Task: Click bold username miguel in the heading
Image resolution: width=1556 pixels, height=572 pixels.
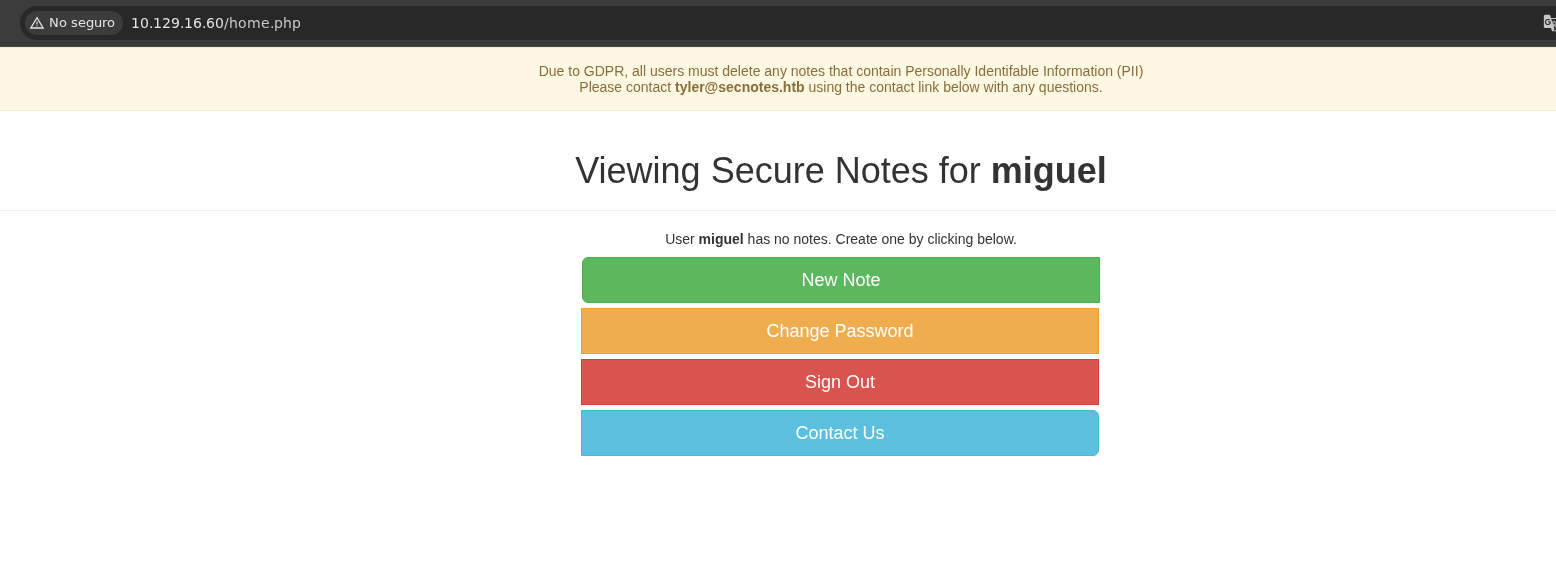Action: tap(1048, 171)
